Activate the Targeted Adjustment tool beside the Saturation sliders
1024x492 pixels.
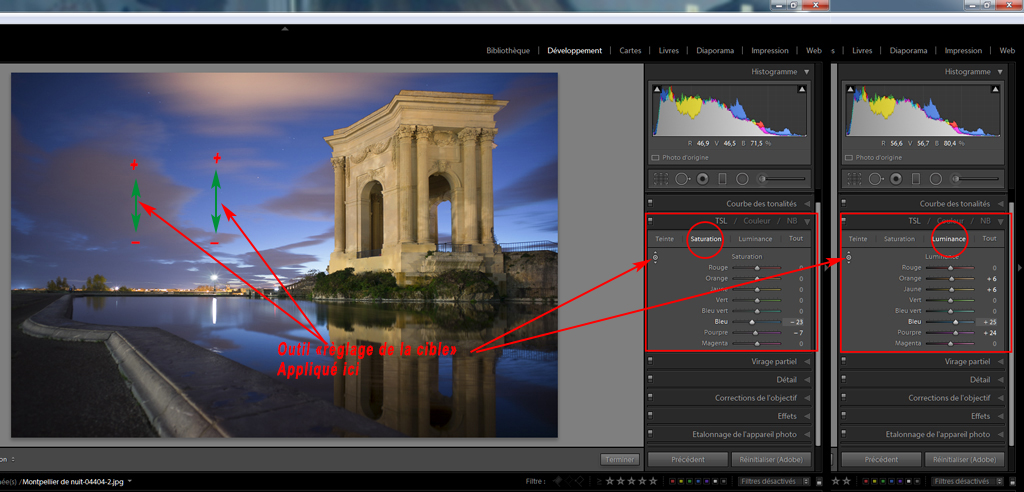click(655, 258)
